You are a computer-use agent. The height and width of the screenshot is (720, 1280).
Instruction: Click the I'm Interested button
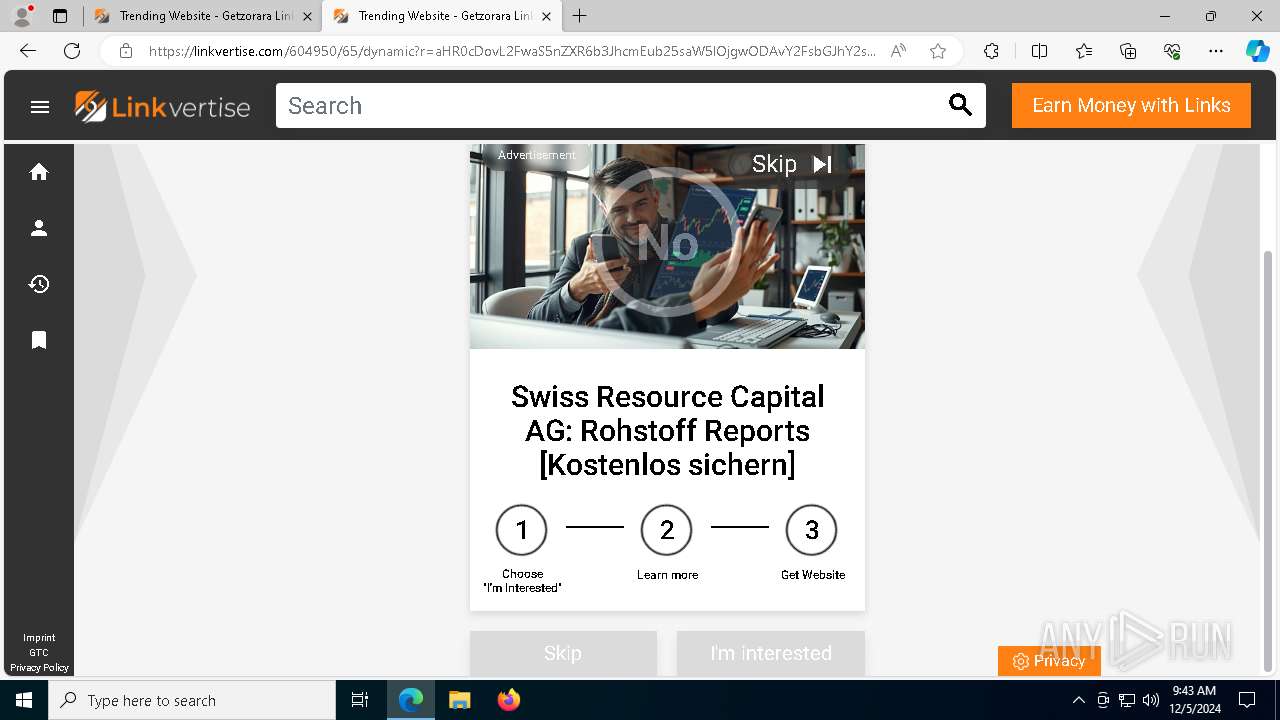771,653
